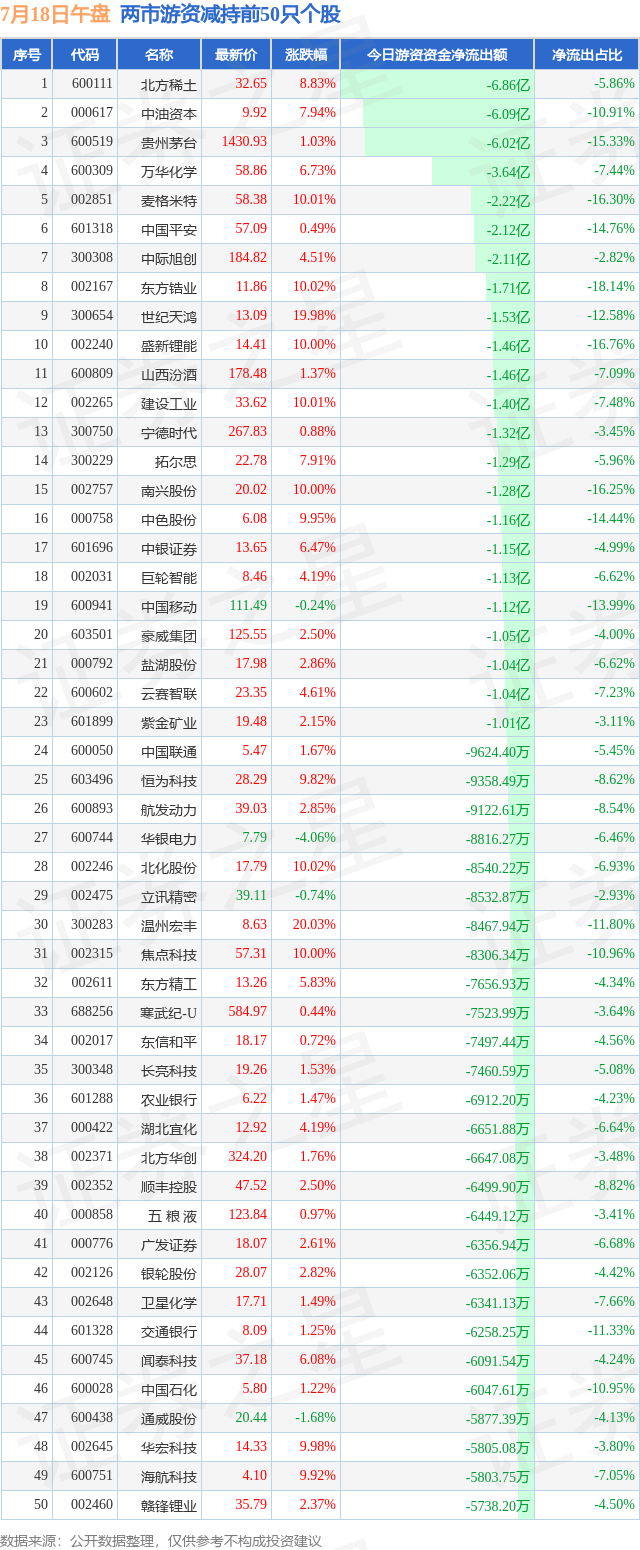Click stock name 山西汾酒
The width and height of the screenshot is (640, 1550).
point(169,374)
